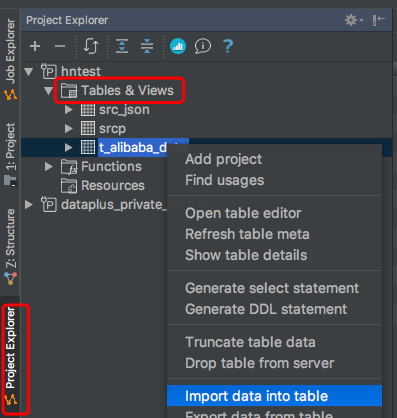This screenshot has height=418, width=397.
Task: Click the info speech bubble icon
Action: 203,46
